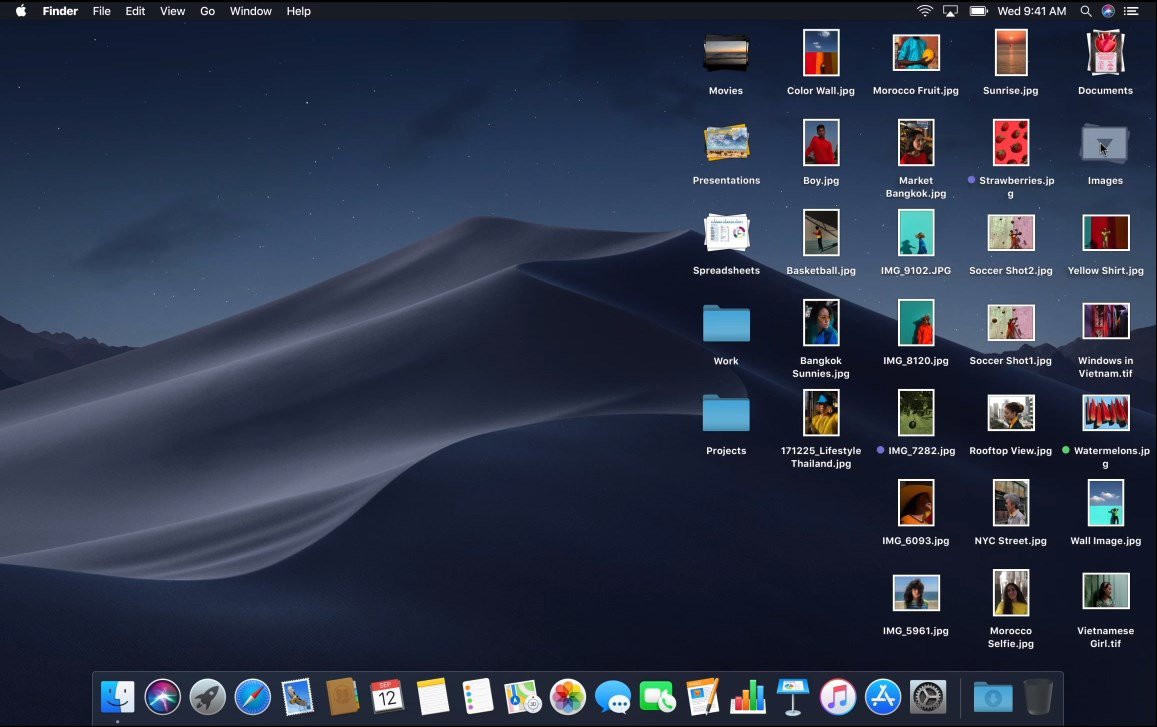Open Downloads folder in Dock

[x=992, y=697]
